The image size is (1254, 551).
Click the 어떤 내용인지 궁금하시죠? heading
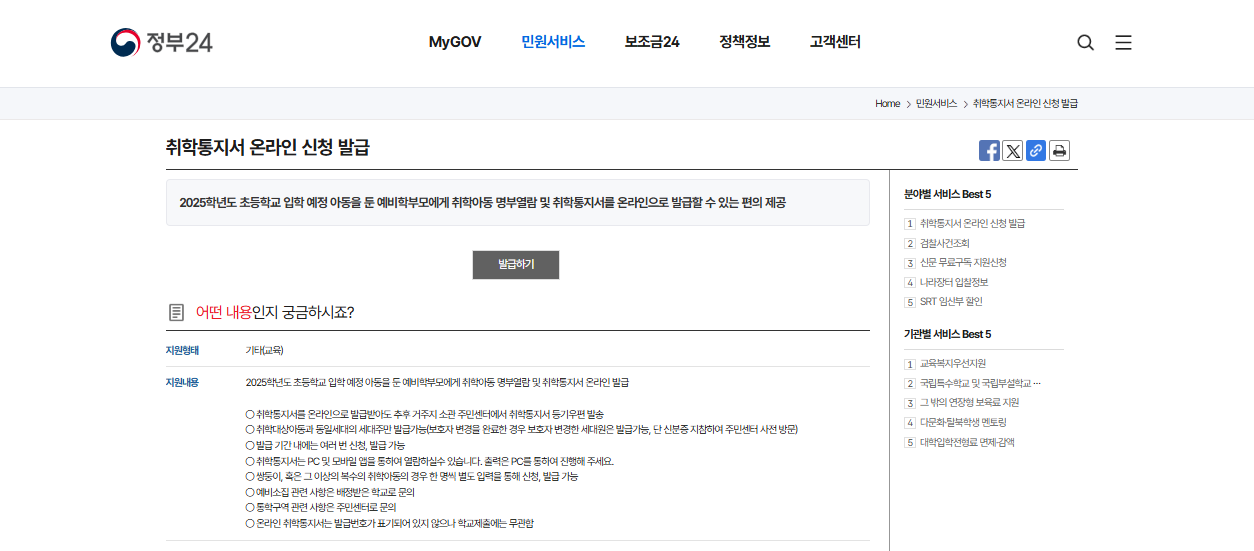coord(275,312)
